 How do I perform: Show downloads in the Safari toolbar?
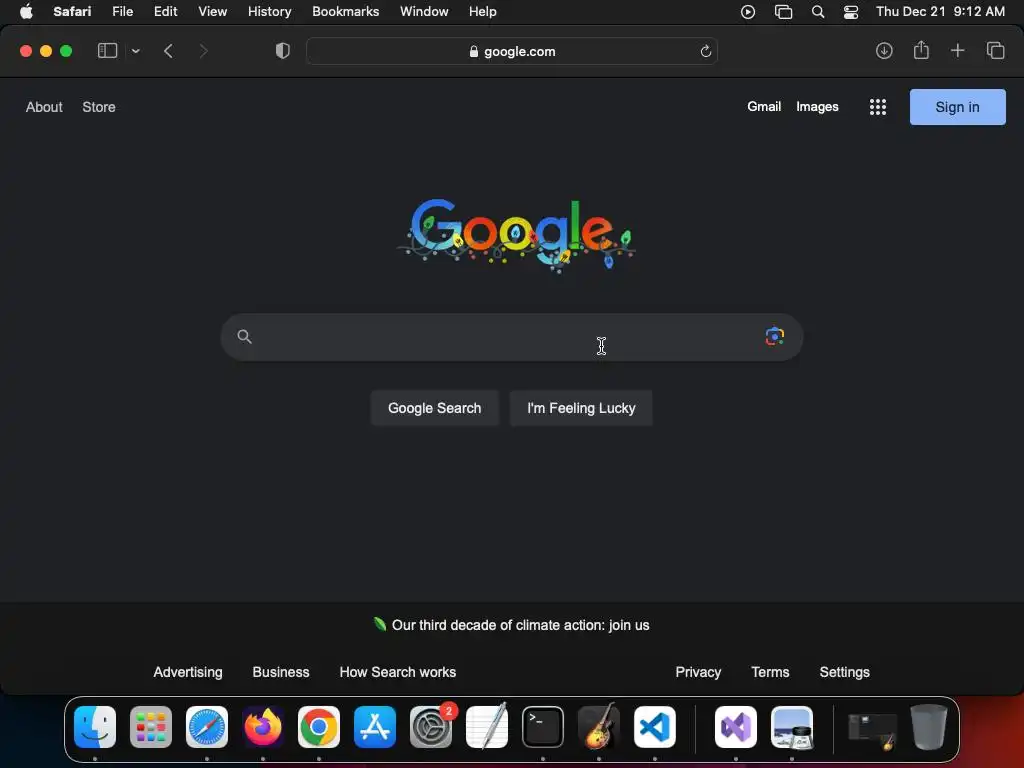(x=884, y=51)
